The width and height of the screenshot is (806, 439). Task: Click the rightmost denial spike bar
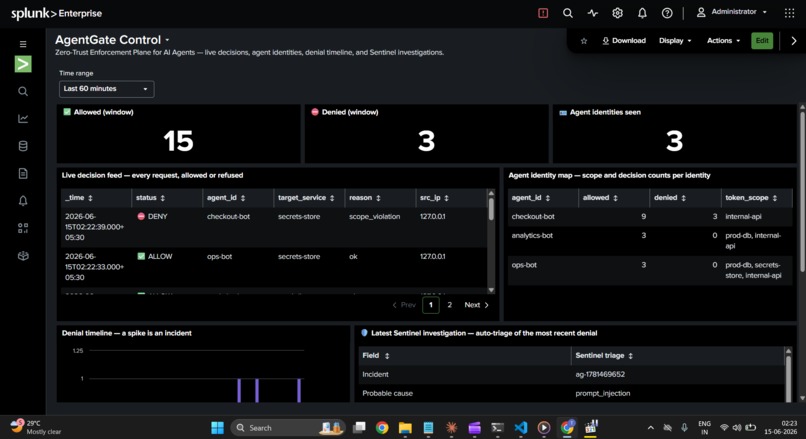click(x=299, y=391)
